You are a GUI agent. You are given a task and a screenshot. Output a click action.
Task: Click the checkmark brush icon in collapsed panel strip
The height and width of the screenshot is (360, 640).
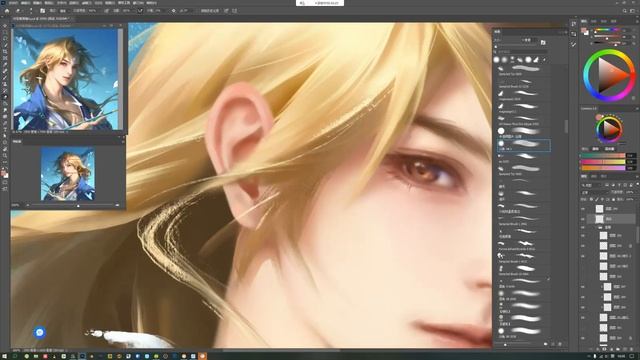point(573,44)
